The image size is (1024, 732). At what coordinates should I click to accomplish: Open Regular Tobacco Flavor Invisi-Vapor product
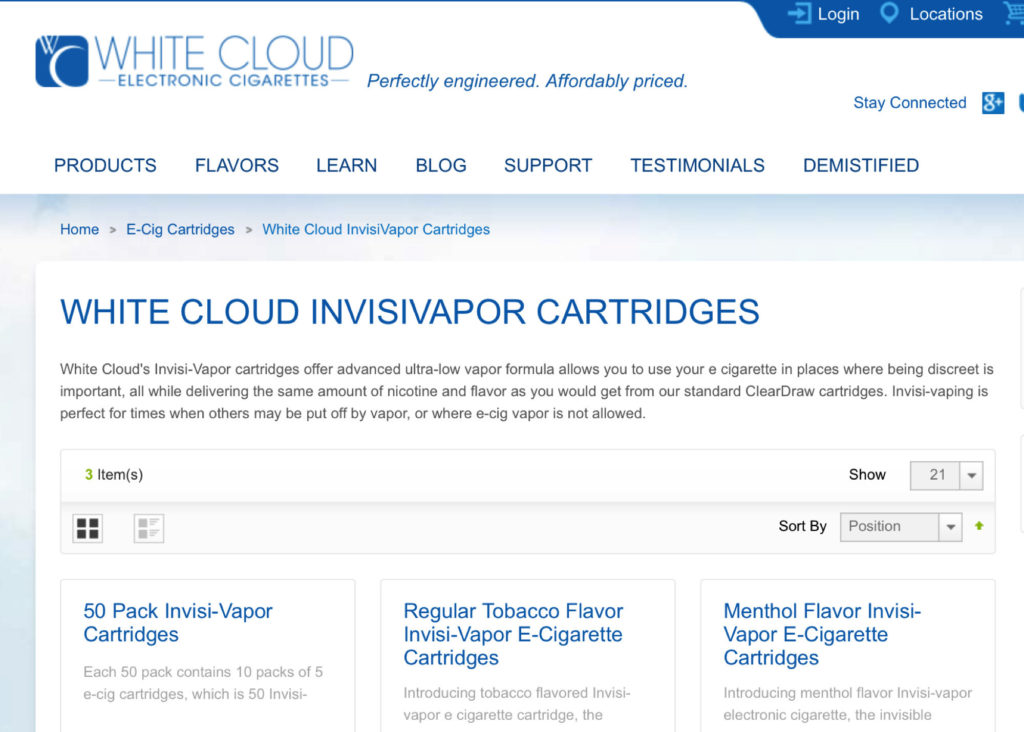coord(513,634)
